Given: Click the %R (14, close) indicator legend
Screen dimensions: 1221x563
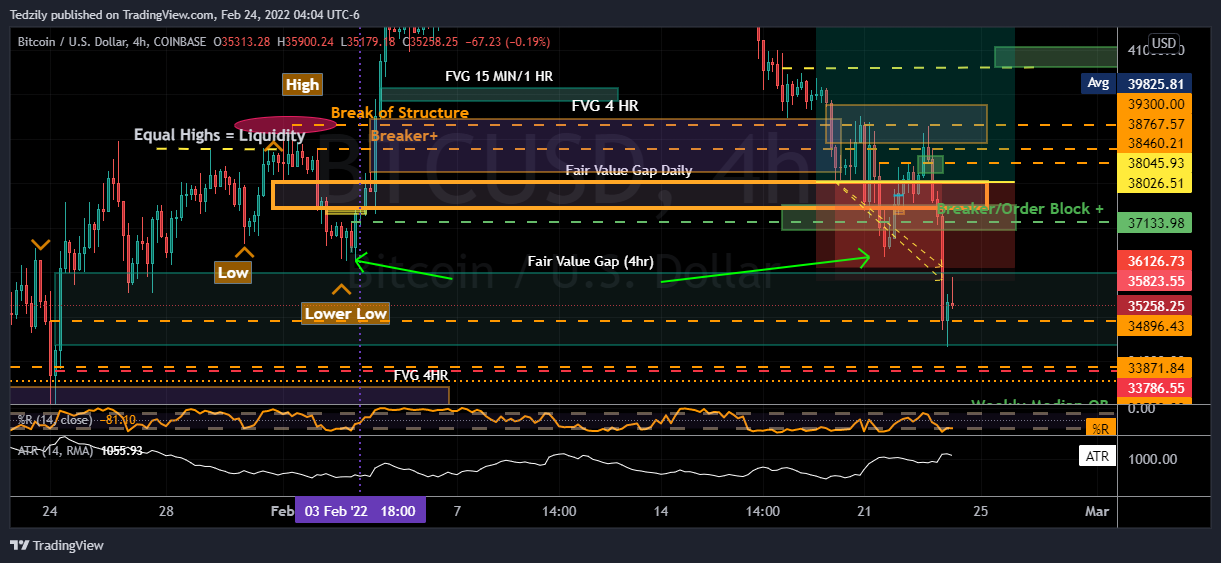Looking at the screenshot, I should point(57,419).
